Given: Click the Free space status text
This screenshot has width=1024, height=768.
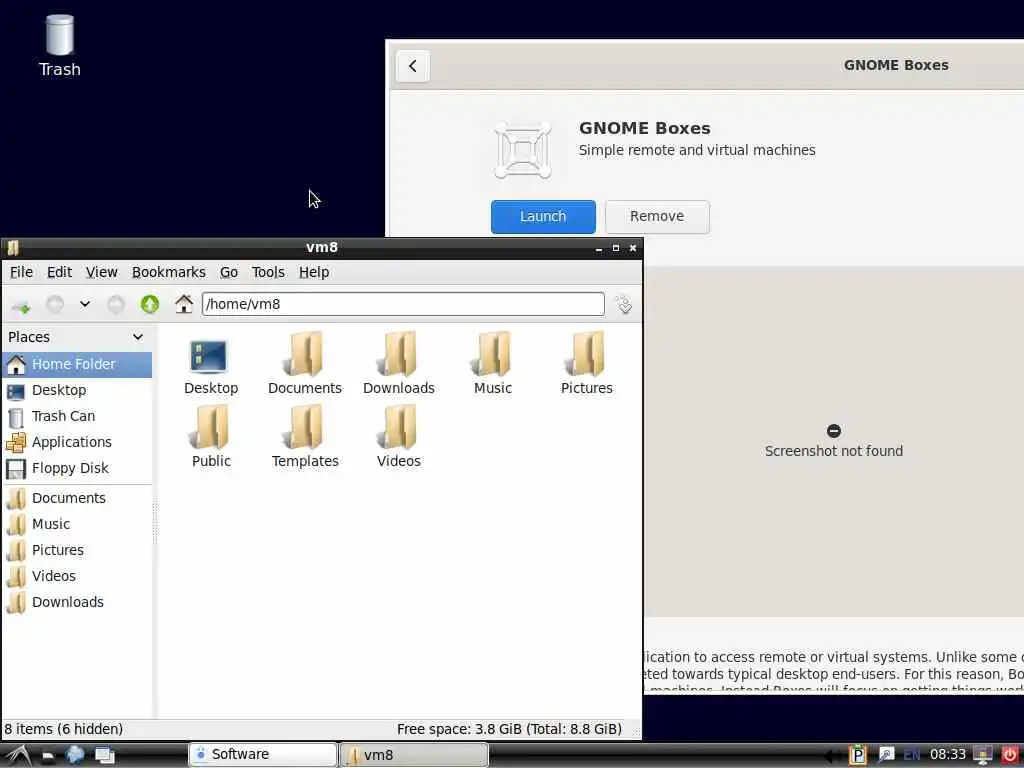Looking at the screenshot, I should [509, 729].
